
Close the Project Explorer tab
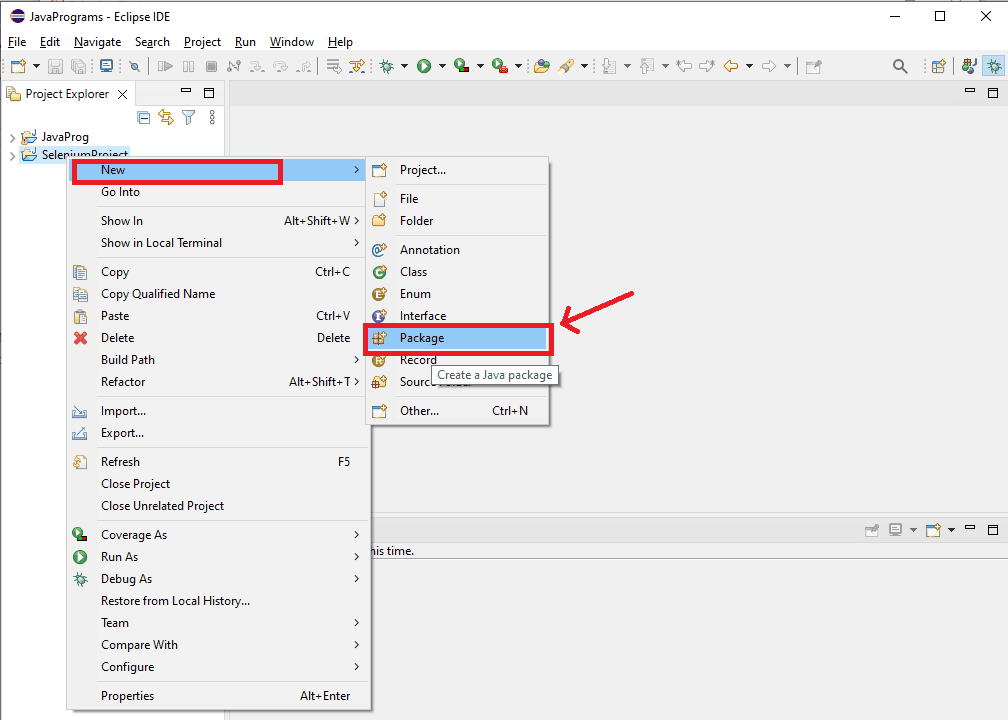click(x=122, y=94)
